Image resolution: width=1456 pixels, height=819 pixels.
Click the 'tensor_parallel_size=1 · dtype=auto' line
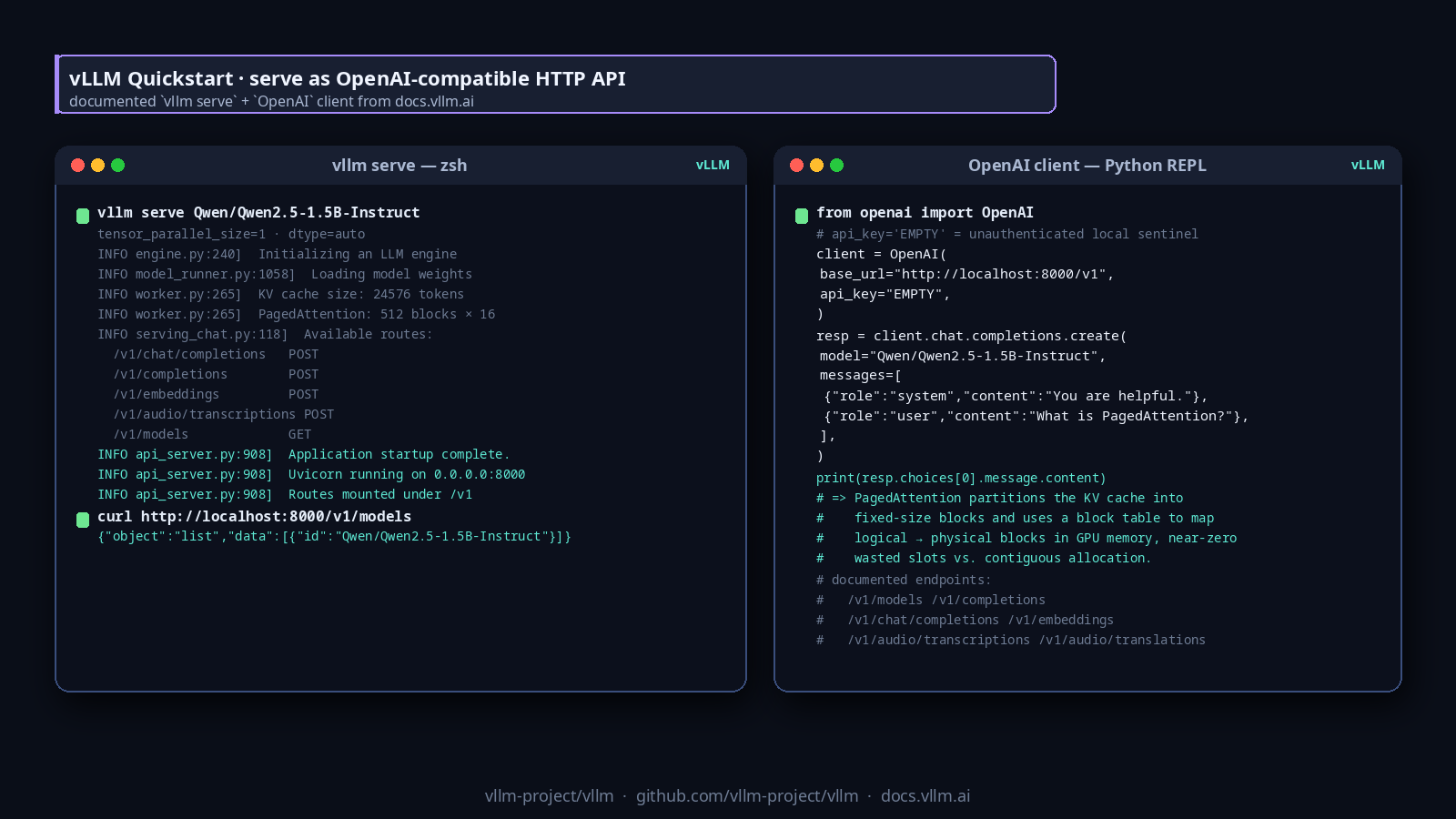tap(231, 234)
